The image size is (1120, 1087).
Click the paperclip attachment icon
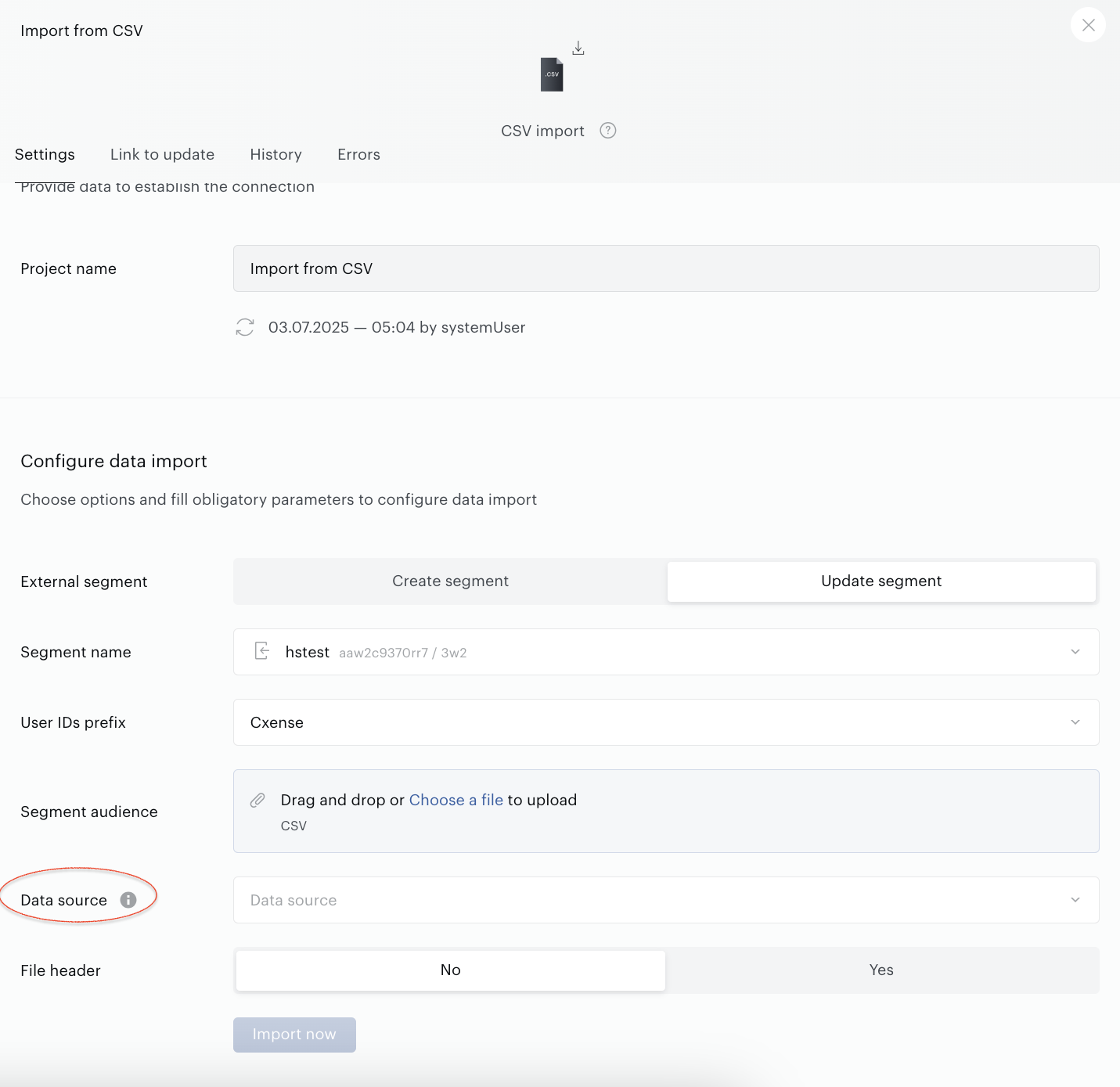coord(257,800)
